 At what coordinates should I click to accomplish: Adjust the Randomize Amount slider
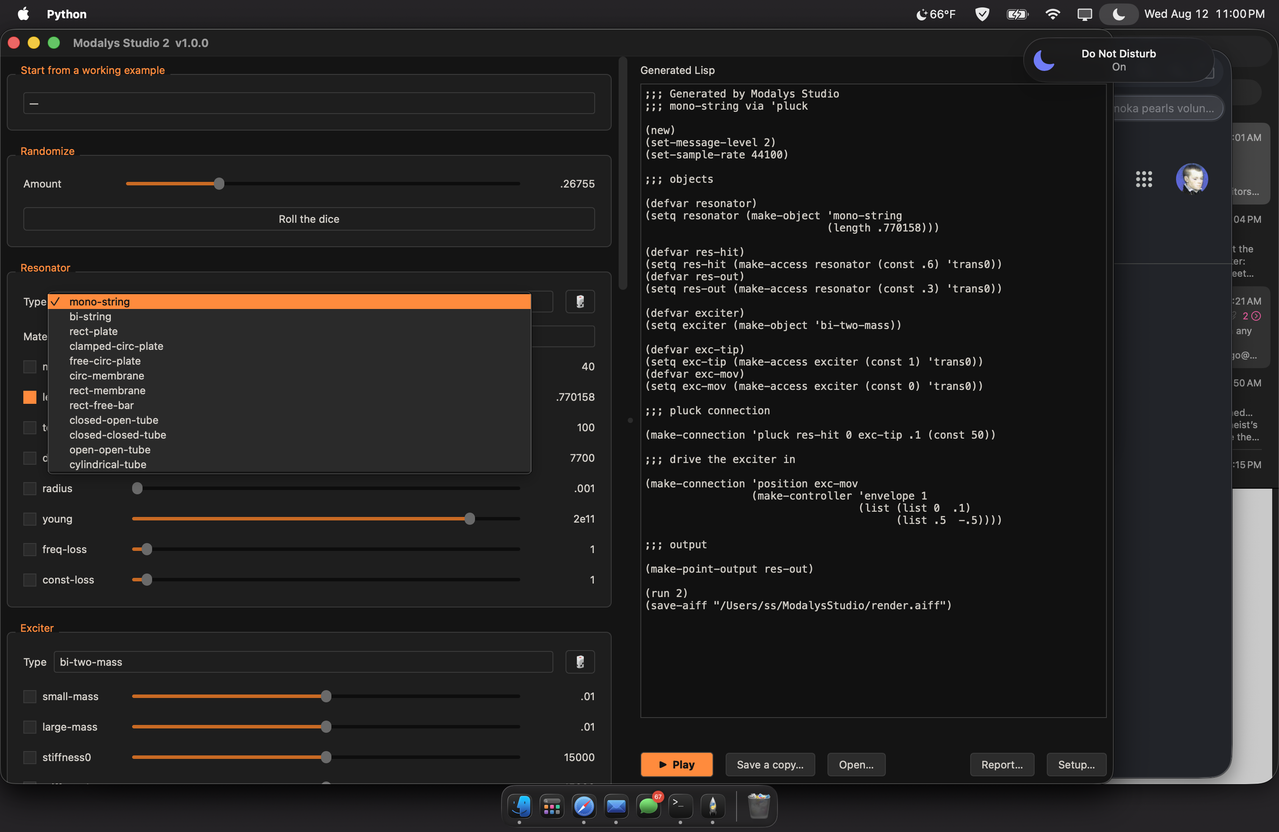point(323,184)
